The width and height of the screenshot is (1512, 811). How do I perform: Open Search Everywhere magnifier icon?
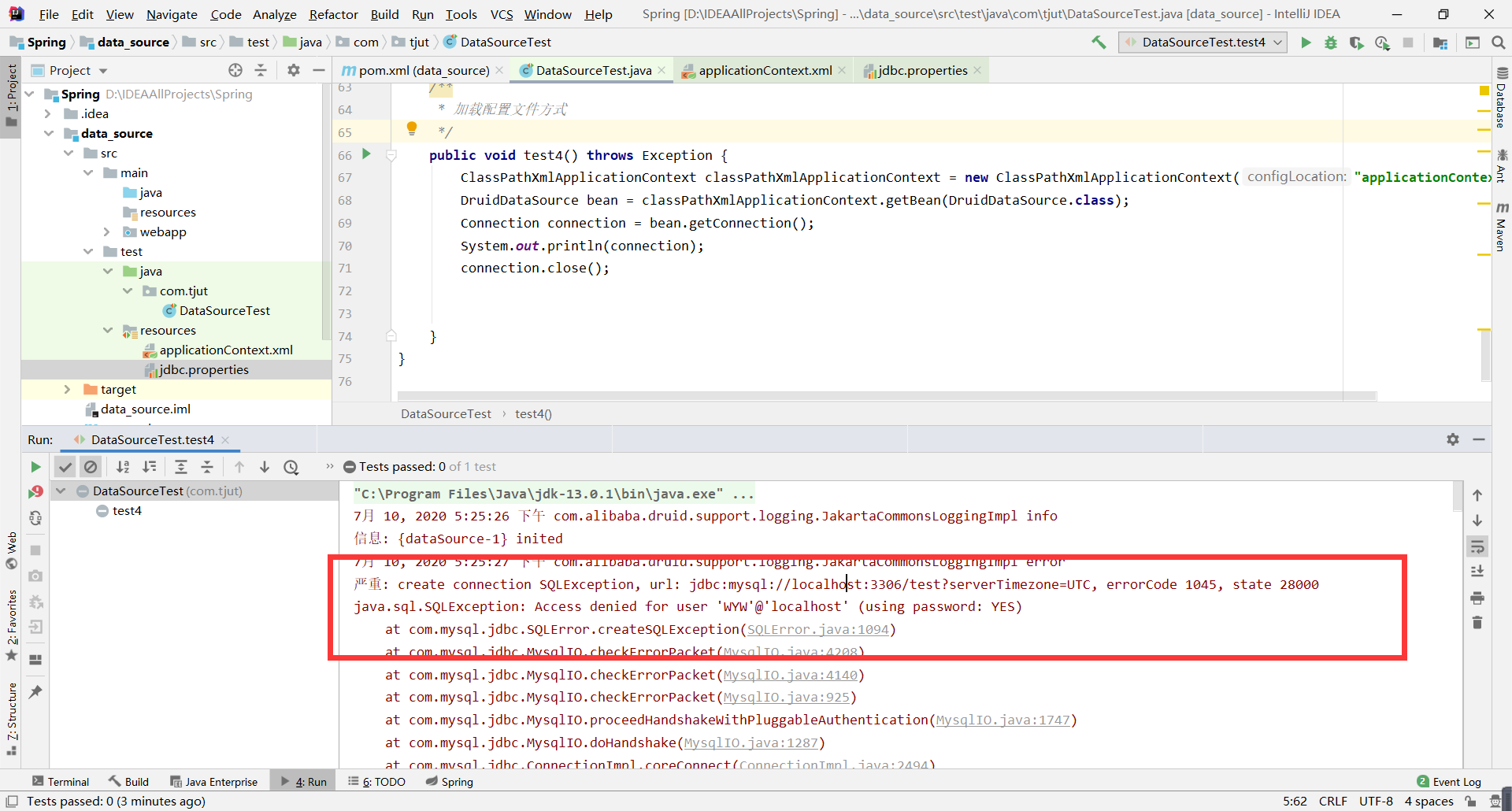(x=1498, y=43)
